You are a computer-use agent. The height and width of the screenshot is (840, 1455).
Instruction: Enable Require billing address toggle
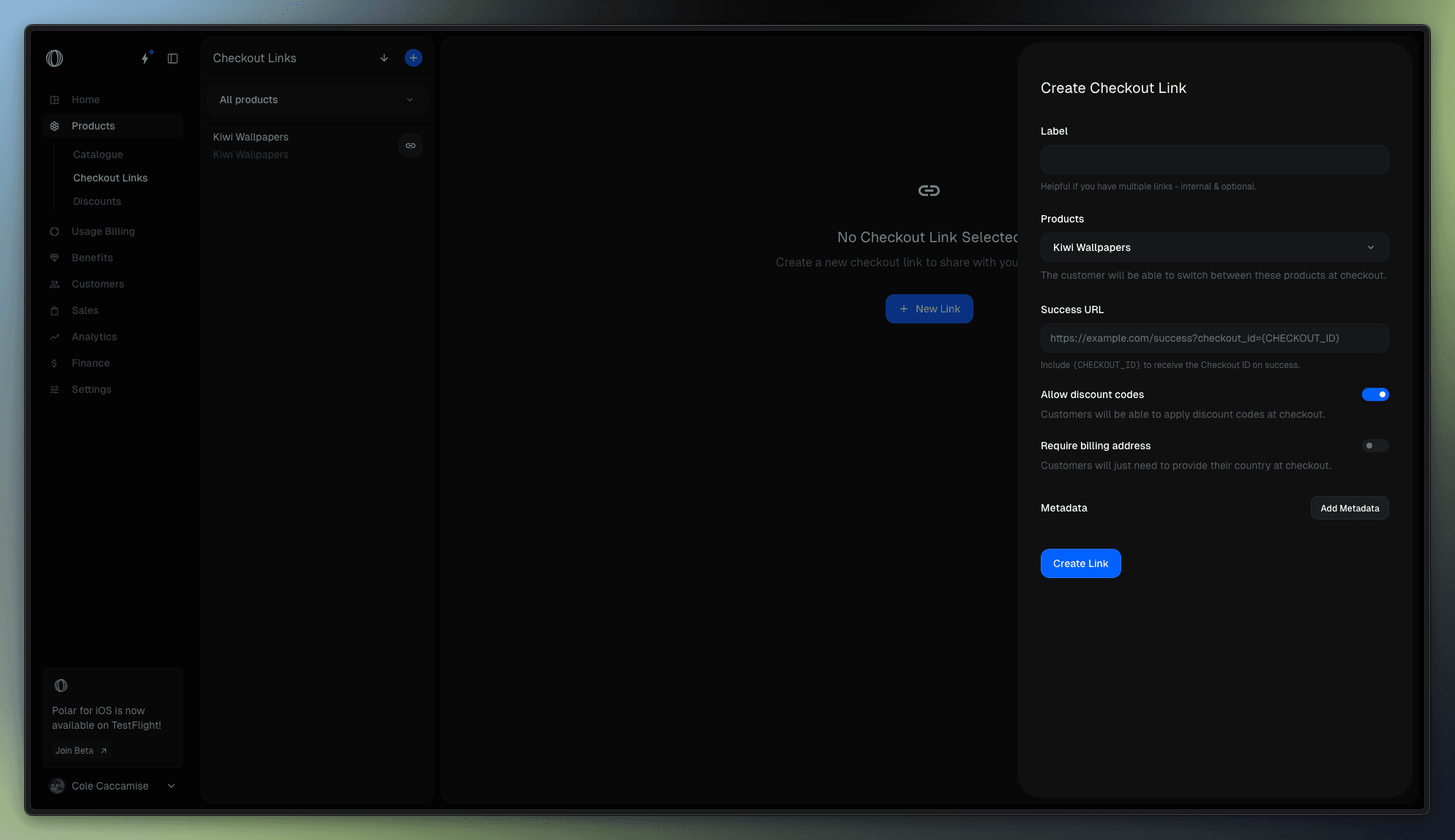coord(1375,446)
